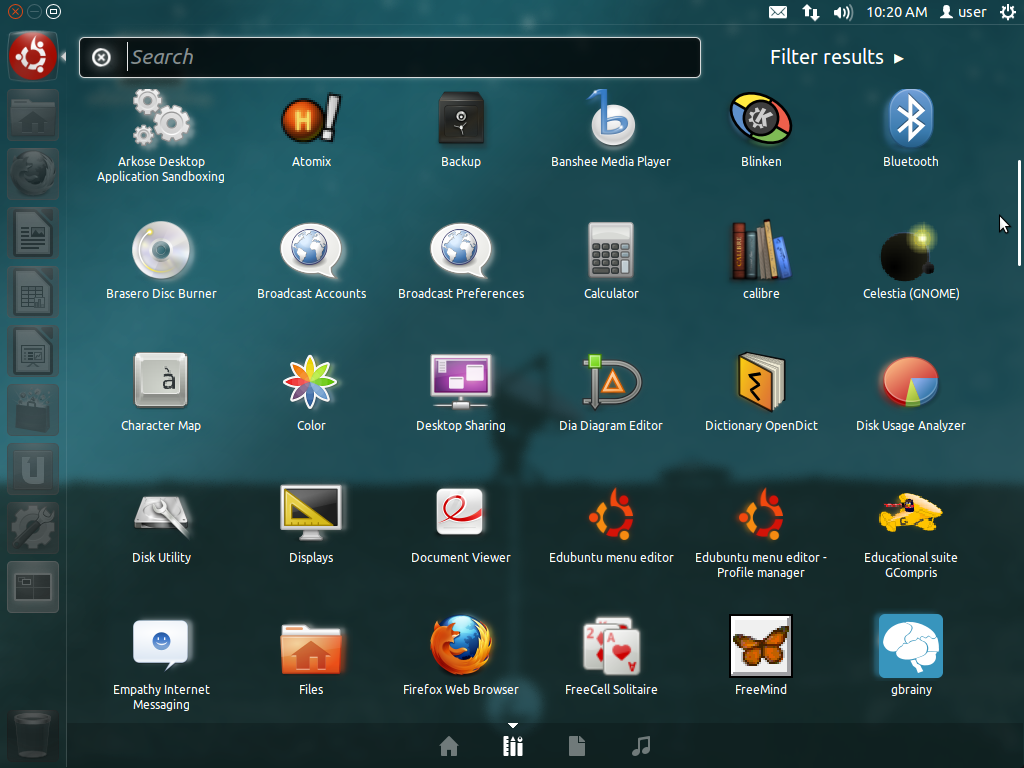Open the clock showing 10:20 AM
This screenshot has height=768, width=1024.
(897, 12)
